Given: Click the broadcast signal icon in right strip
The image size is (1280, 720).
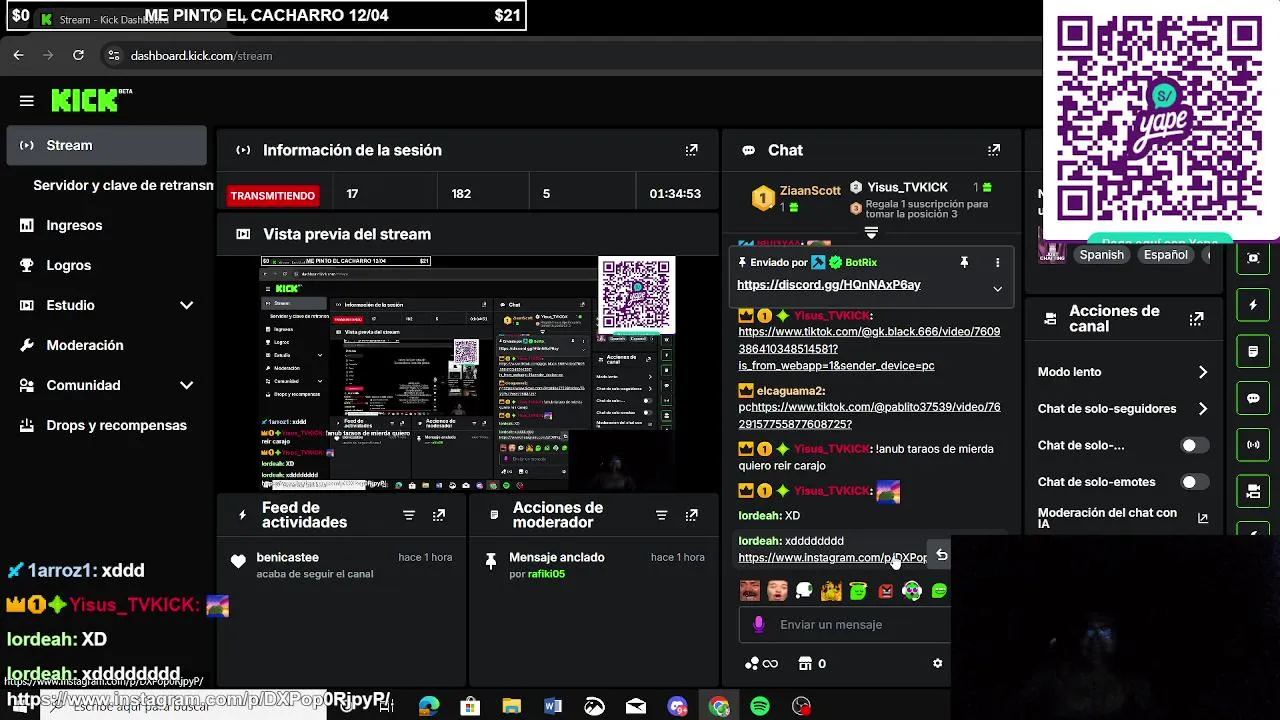Looking at the screenshot, I should pyautogui.click(x=1253, y=444).
